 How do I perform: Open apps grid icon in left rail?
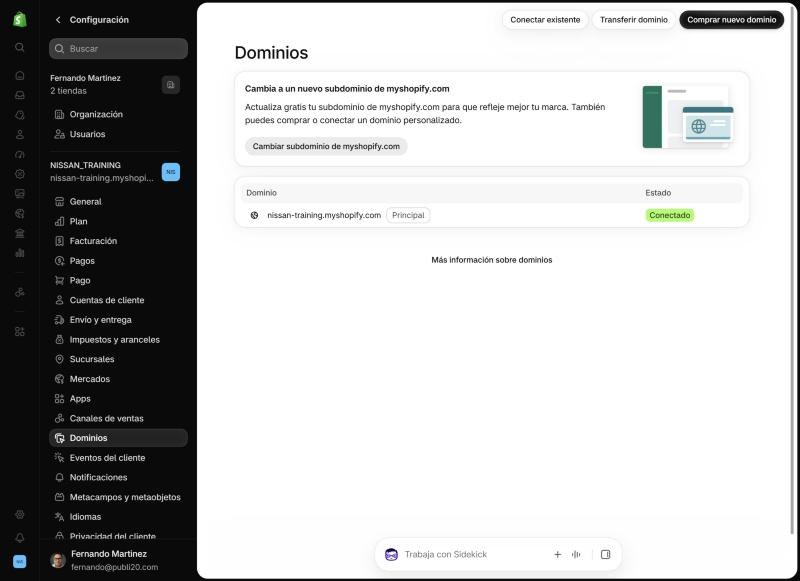(19, 332)
